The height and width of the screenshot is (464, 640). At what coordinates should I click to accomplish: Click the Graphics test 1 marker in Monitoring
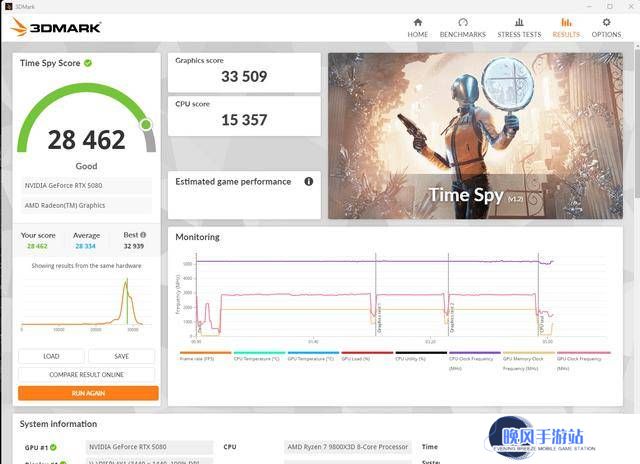[x=379, y=319]
